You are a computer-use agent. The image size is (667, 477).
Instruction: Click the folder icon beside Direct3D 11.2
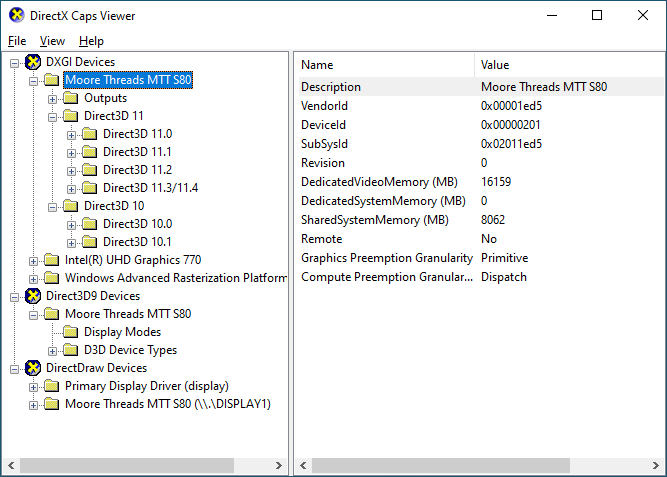pos(90,170)
